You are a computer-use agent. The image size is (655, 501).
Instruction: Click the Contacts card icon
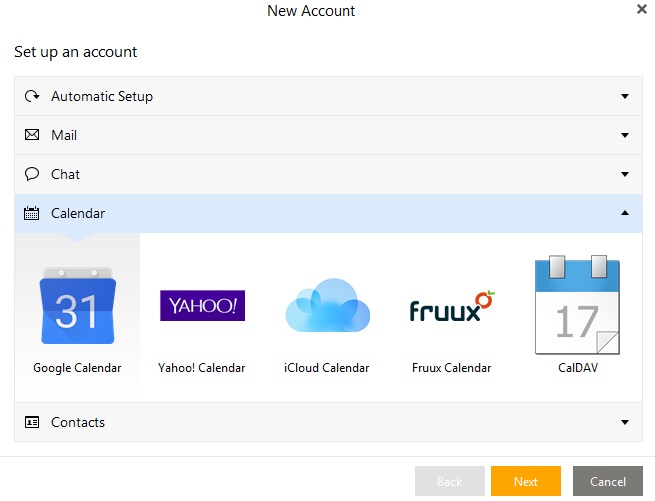click(32, 422)
